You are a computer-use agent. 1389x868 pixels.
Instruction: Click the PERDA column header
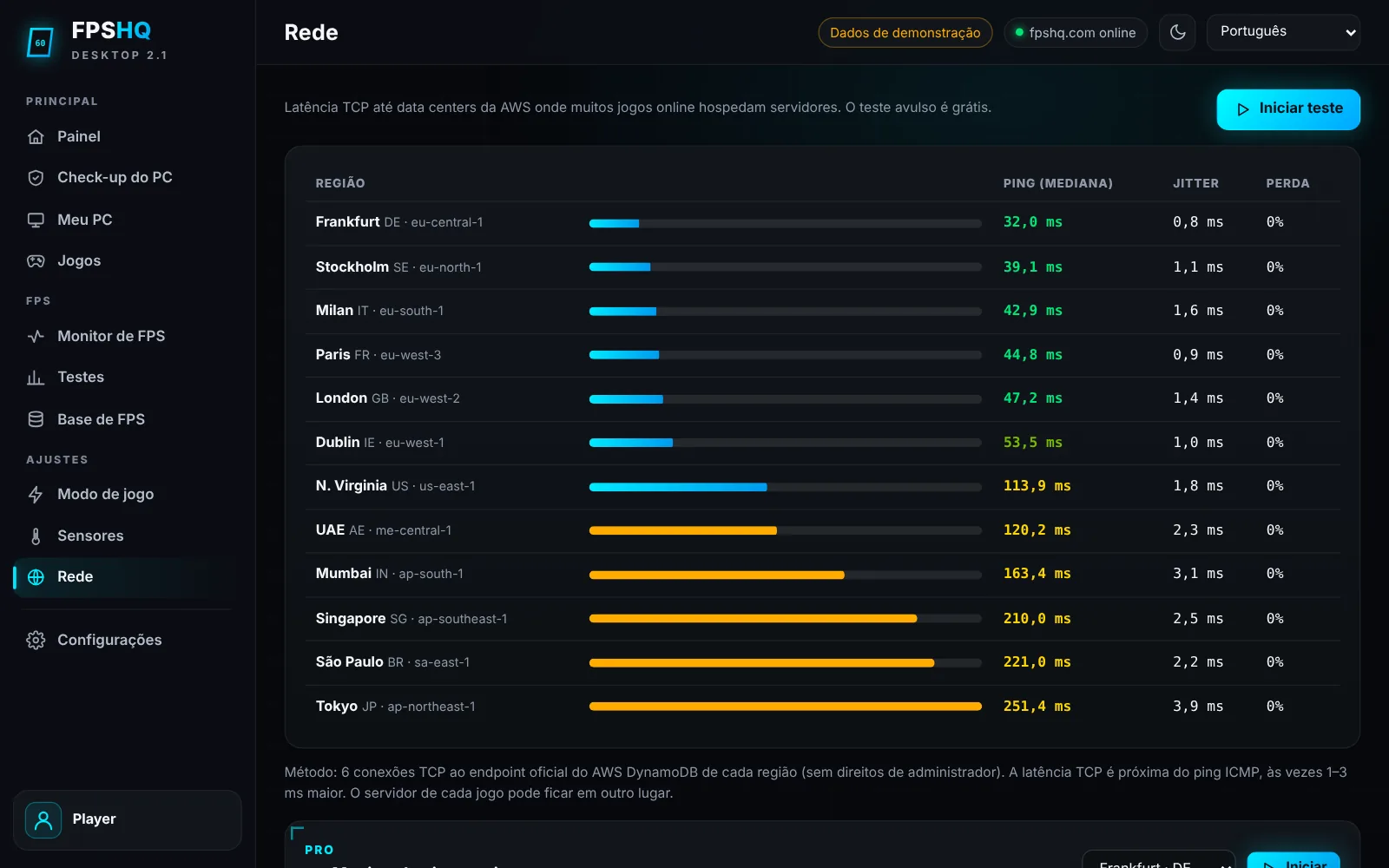pyautogui.click(x=1287, y=183)
